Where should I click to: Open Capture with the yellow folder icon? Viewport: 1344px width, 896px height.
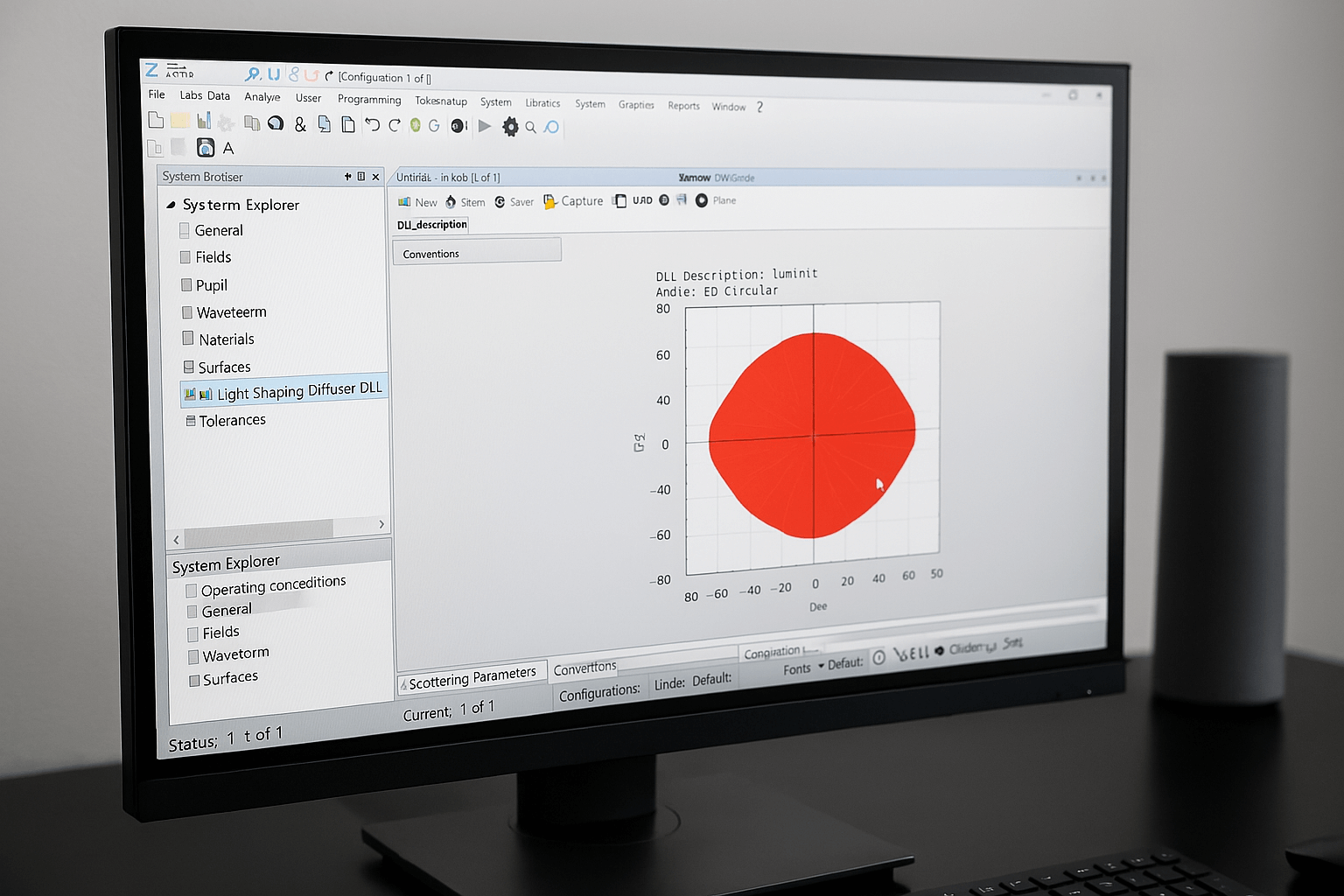tap(549, 201)
